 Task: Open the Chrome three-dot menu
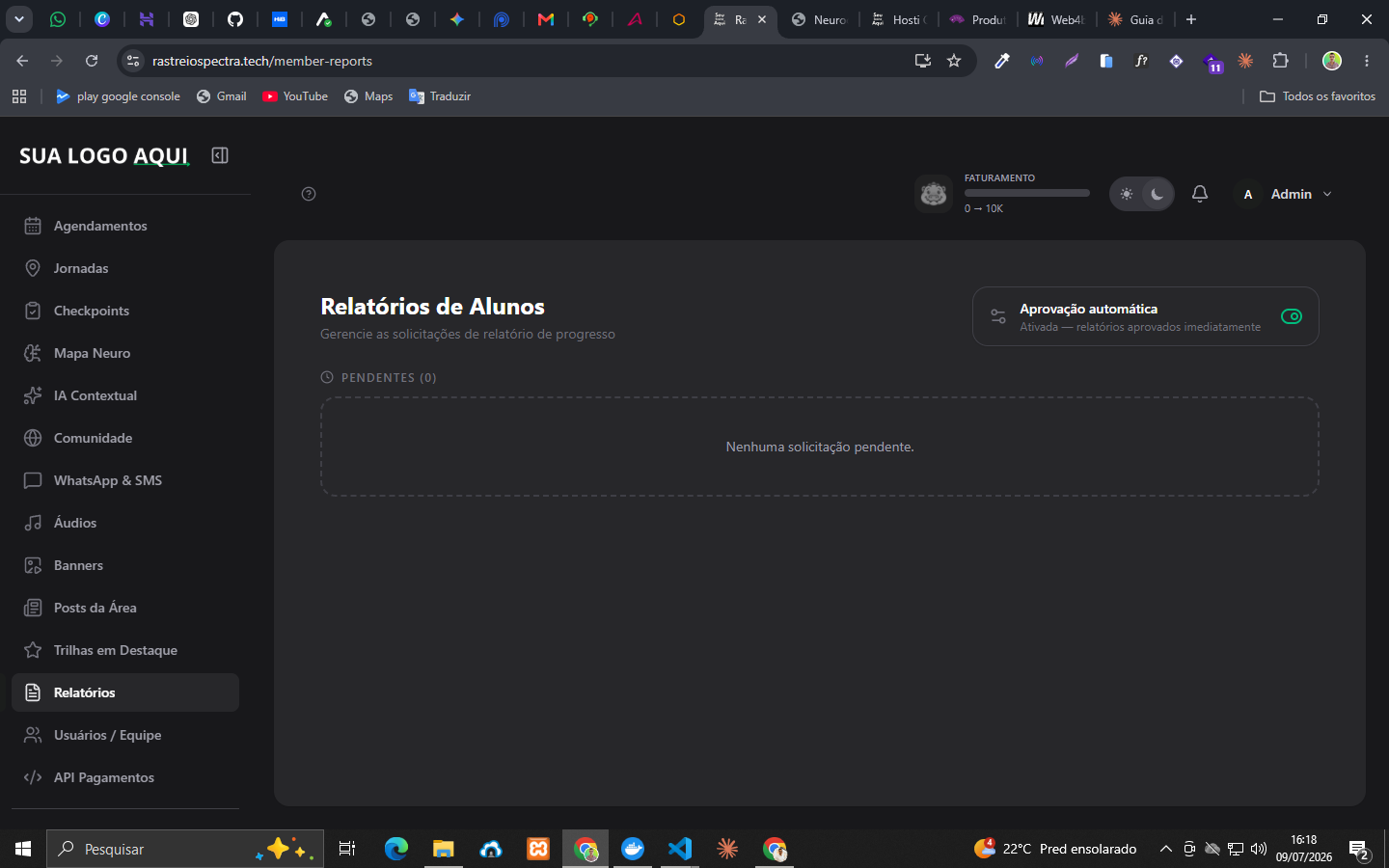[x=1367, y=61]
